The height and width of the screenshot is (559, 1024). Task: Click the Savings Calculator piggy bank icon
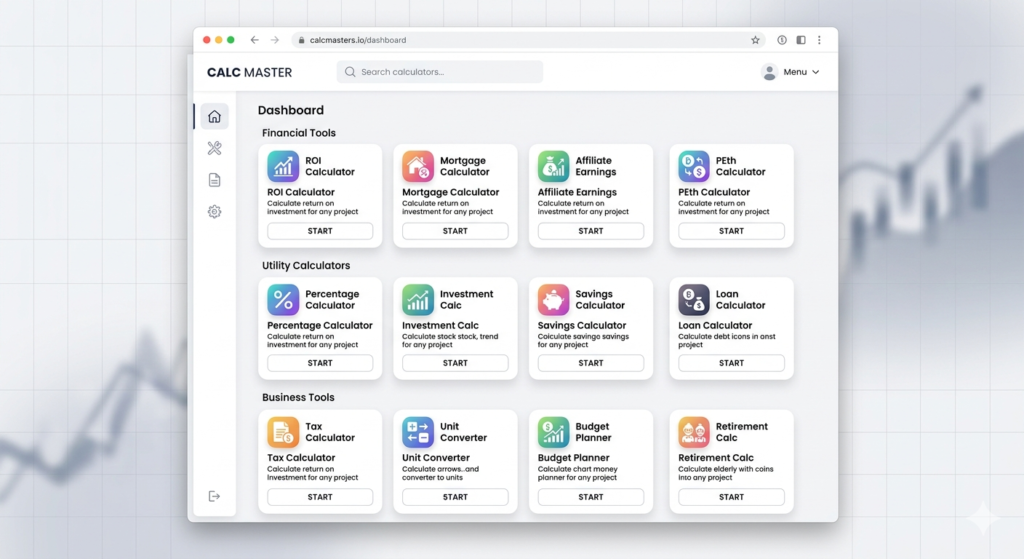[x=553, y=300]
